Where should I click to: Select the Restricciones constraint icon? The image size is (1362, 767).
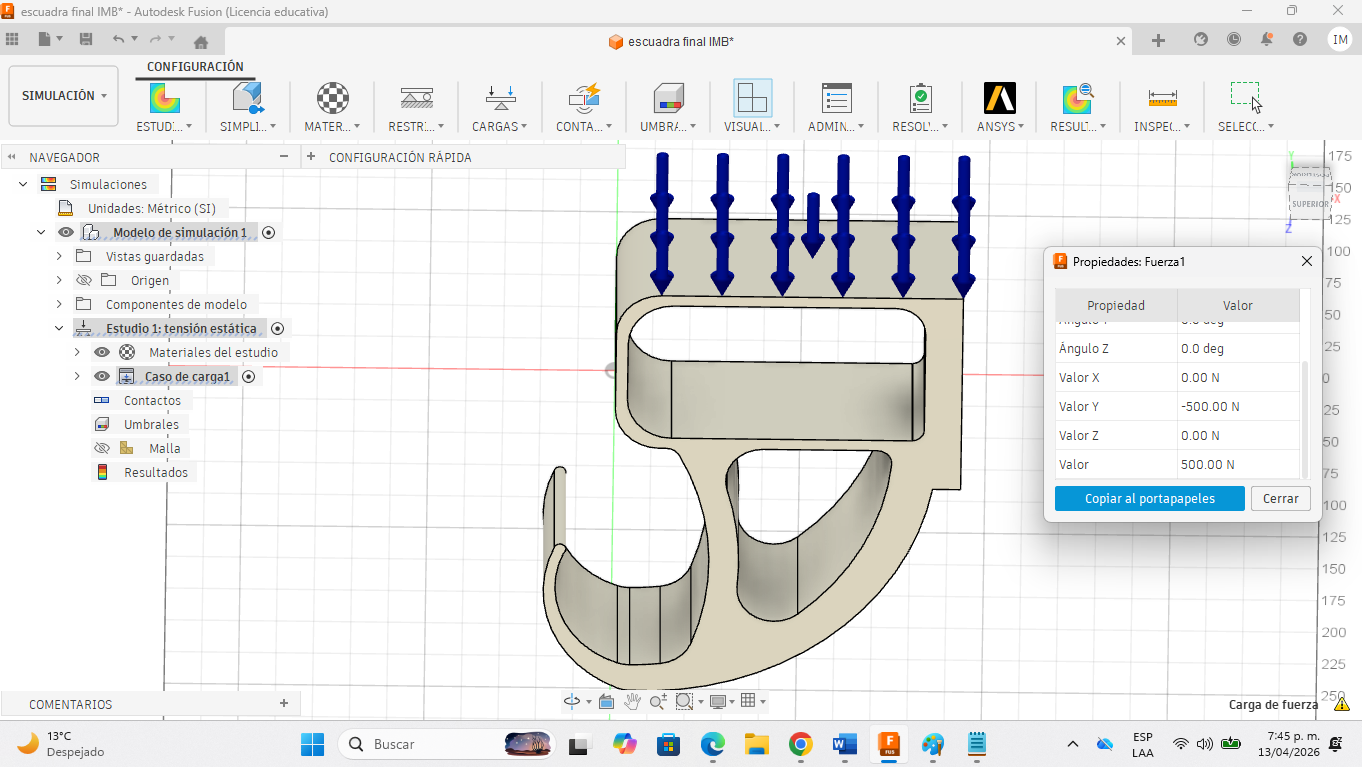(x=416, y=99)
